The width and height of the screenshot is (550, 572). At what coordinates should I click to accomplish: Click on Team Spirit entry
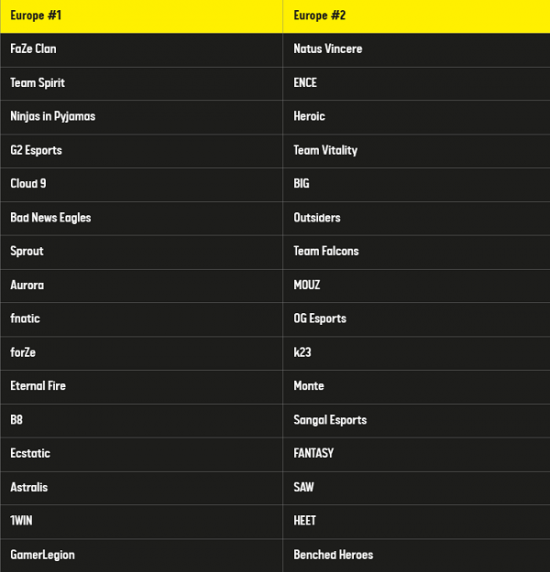tap(38, 83)
